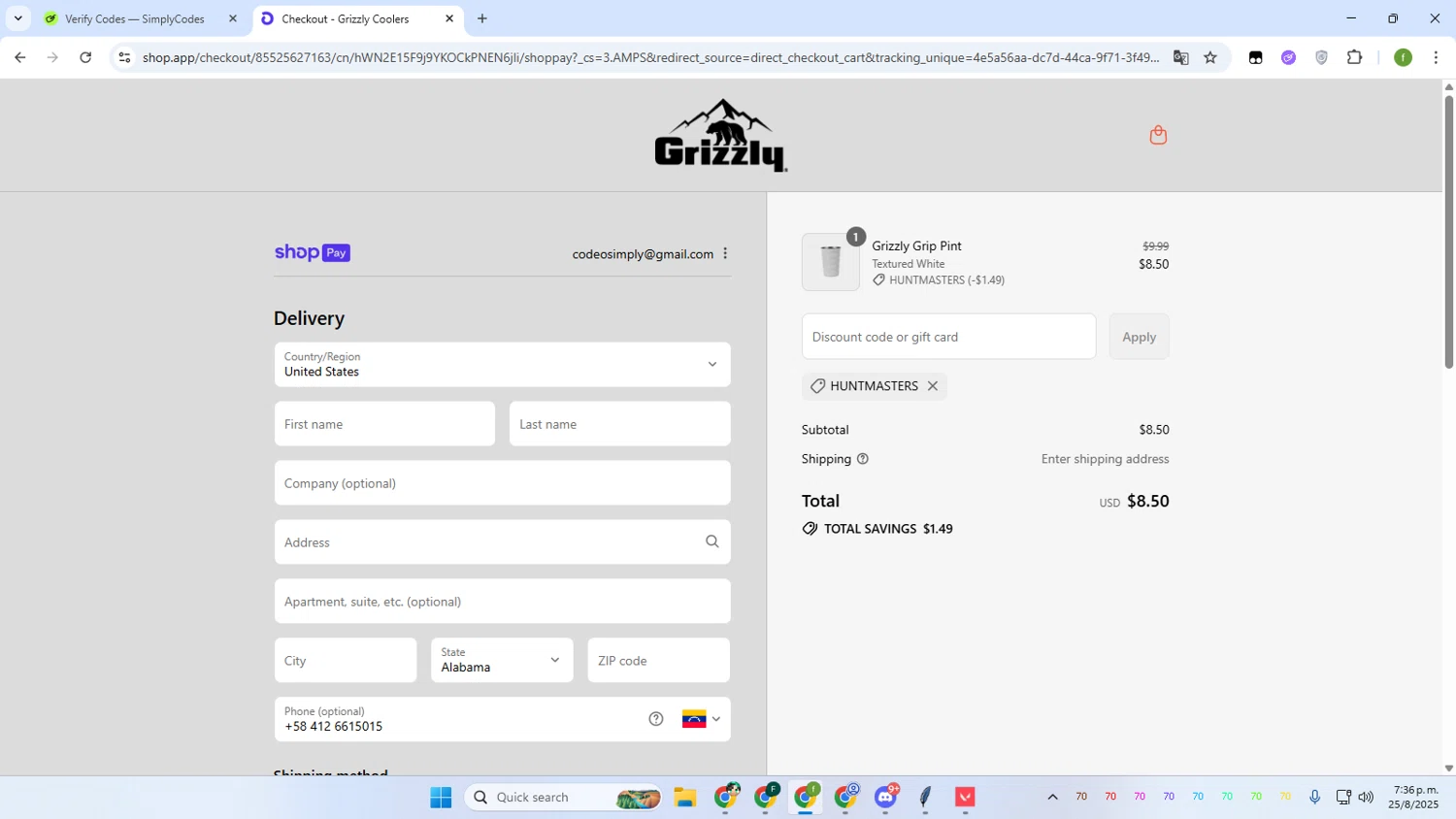Open a new browser tab

(x=482, y=18)
